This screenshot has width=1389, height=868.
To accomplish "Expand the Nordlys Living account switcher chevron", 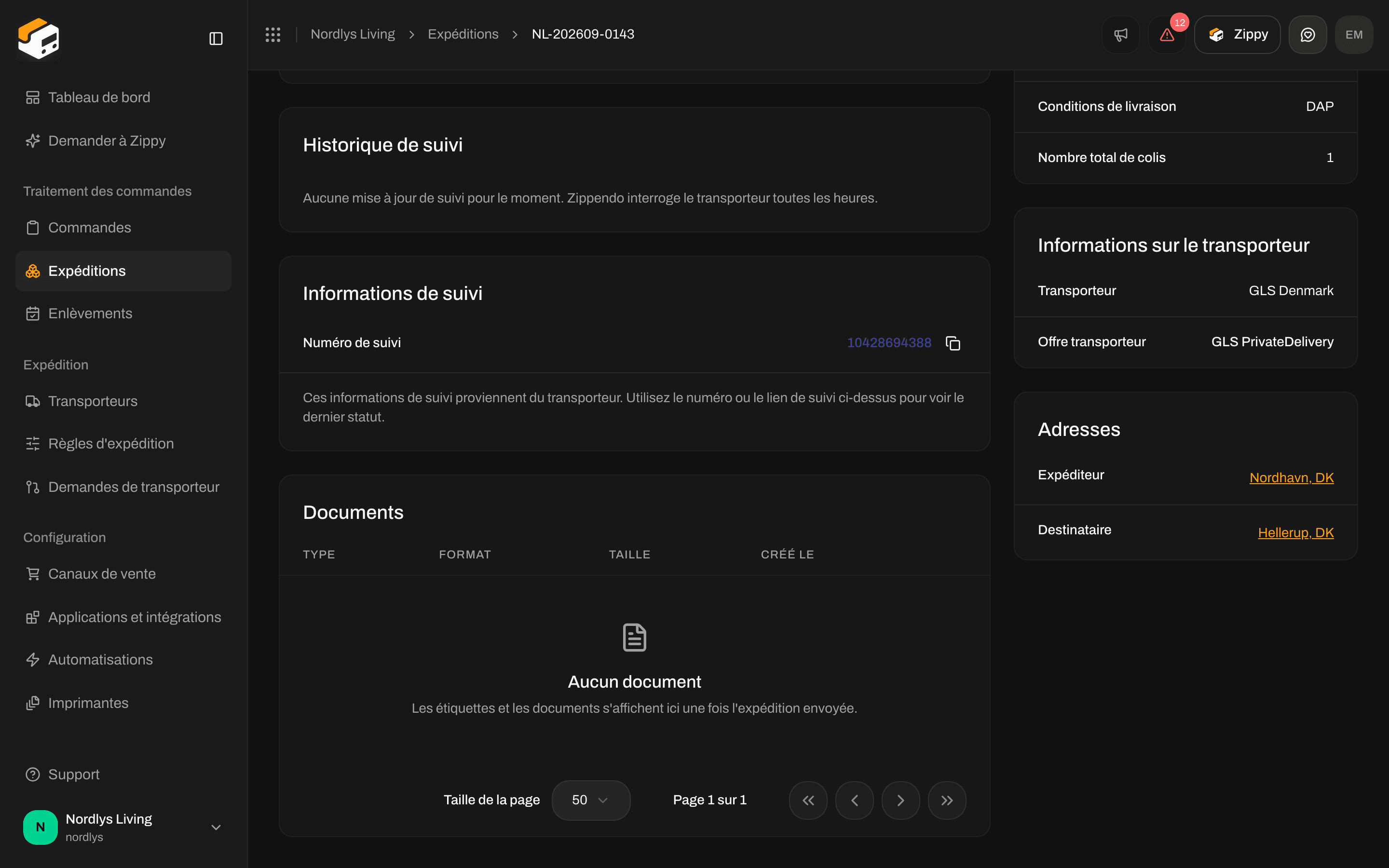I will pos(216,827).
